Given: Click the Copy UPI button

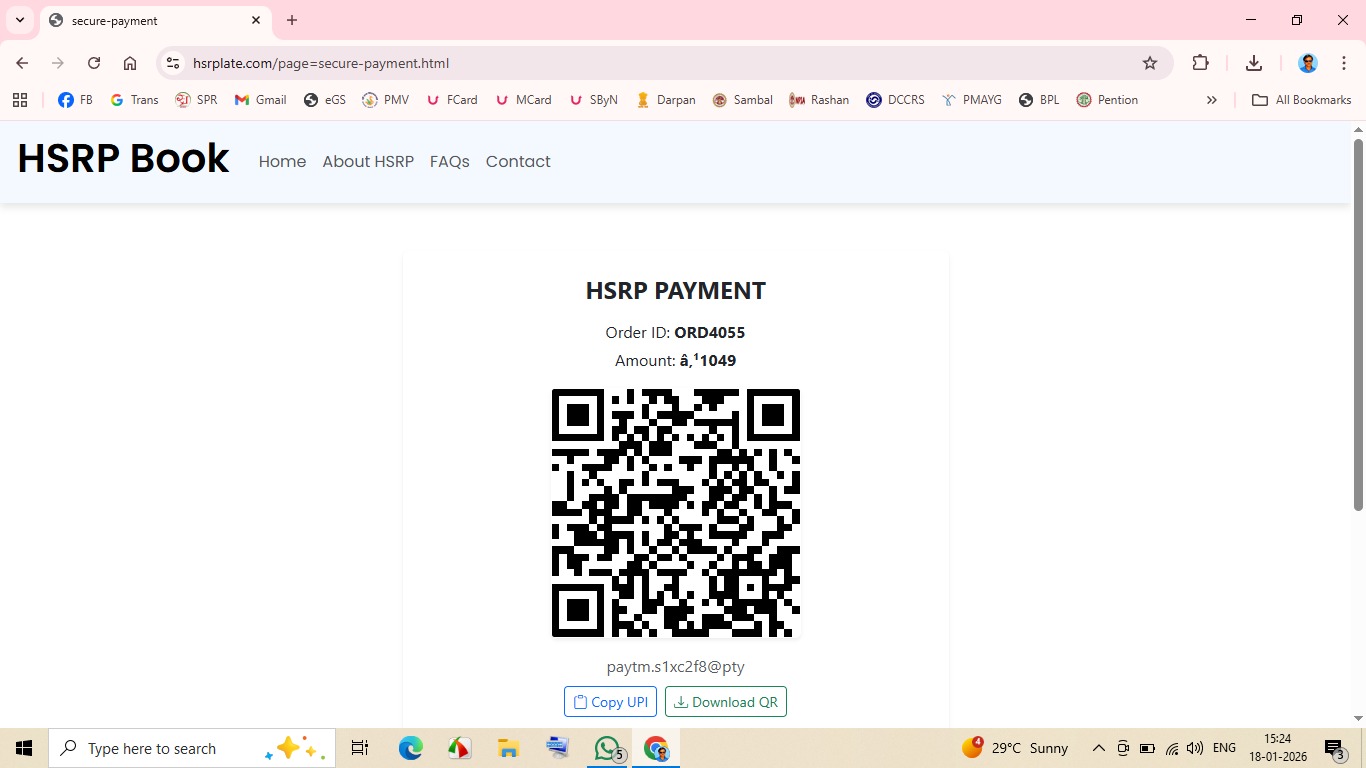Looking at the screenshot, I should tap(610, 702).
